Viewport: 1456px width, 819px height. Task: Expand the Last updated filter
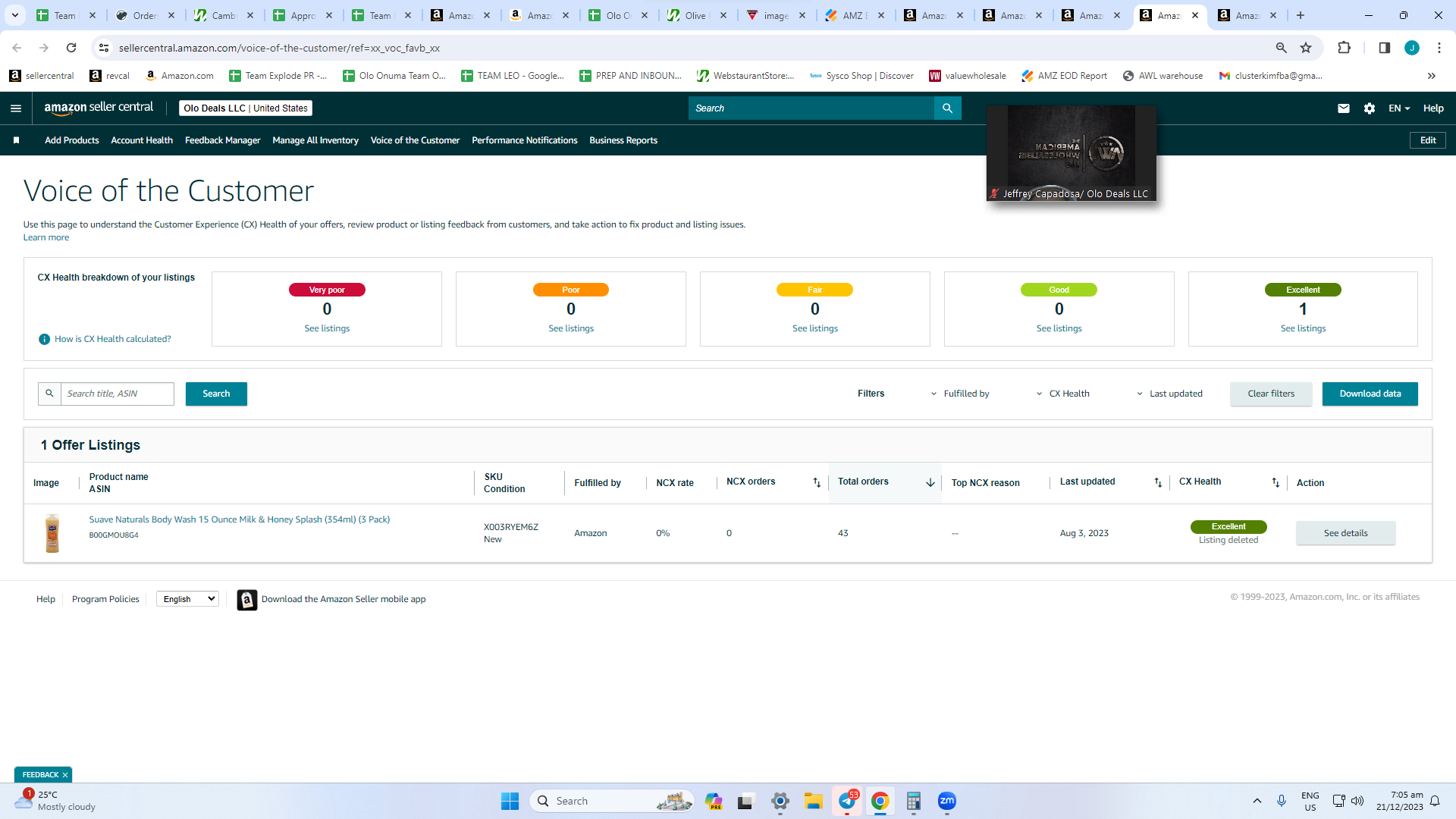click(1169, 394)
